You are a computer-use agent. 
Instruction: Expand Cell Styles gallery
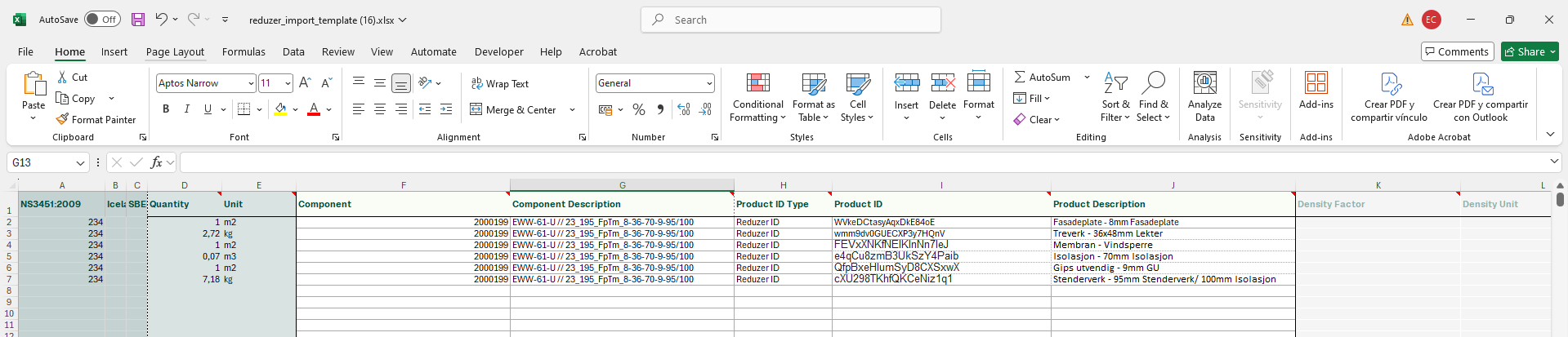857,97
